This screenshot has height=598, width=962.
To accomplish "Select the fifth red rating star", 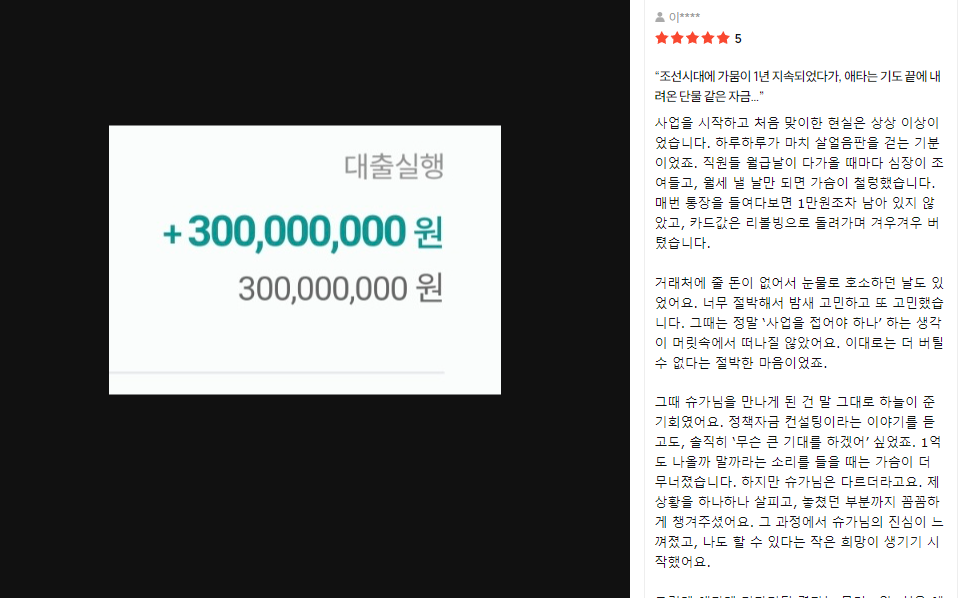I will [x=723, y=38].
